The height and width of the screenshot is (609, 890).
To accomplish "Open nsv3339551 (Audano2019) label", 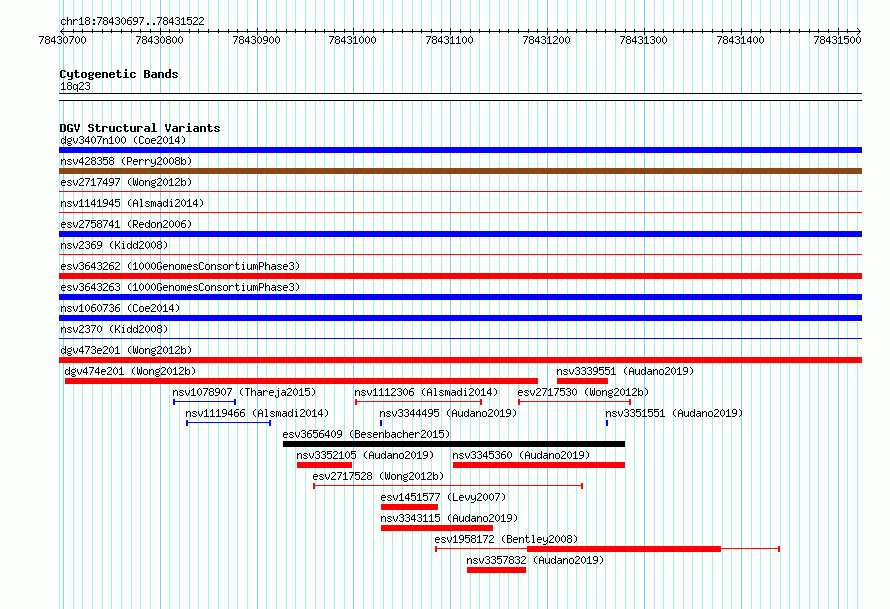I will point(625,371).
